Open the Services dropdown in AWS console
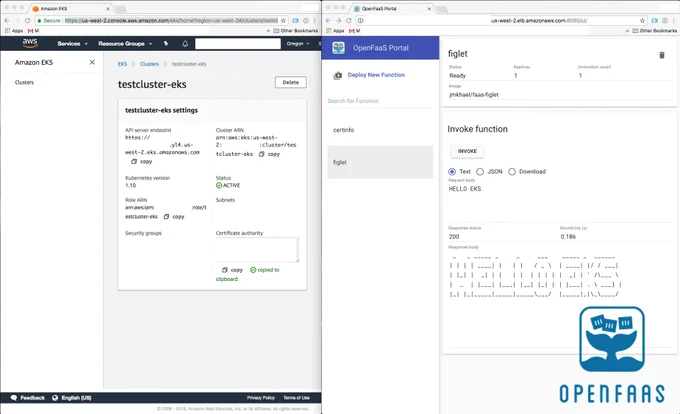The image size is (680, 414). 72,44
